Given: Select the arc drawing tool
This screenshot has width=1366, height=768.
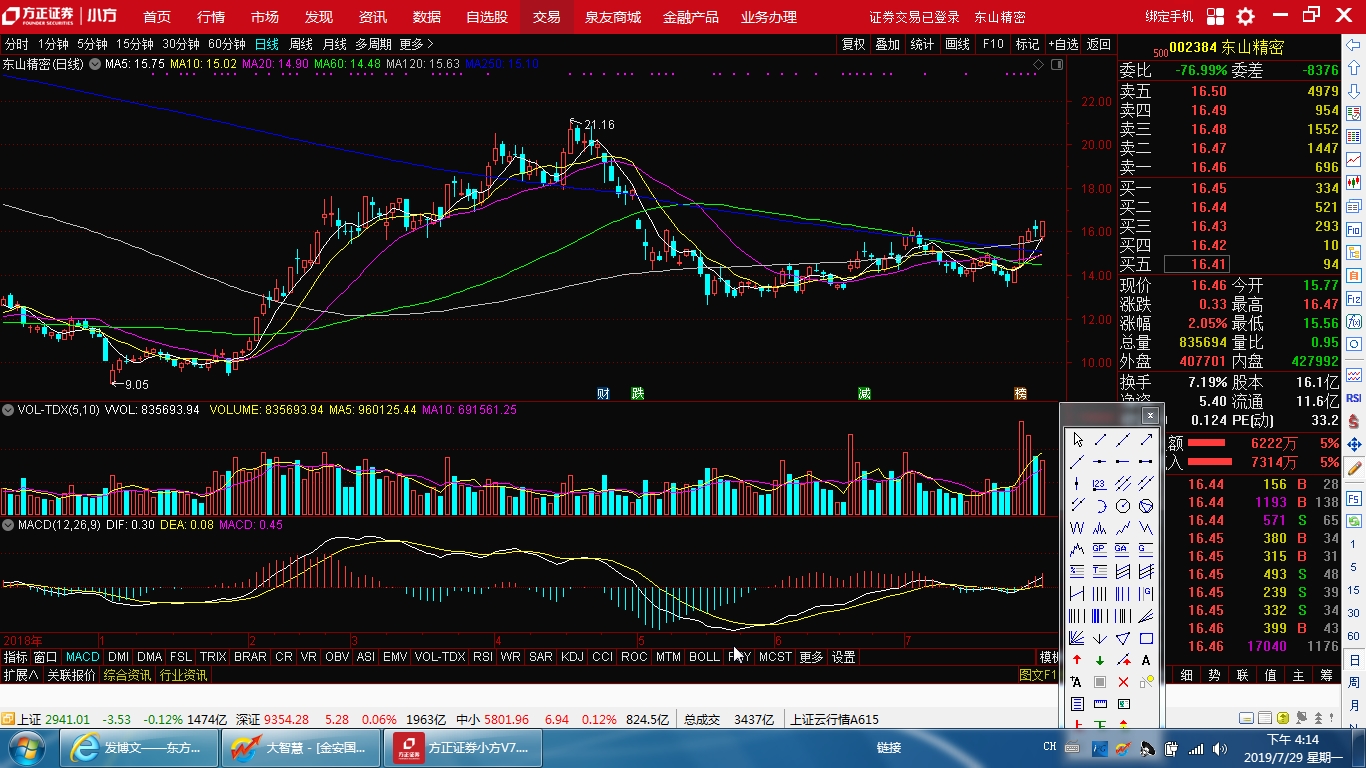Looking at the screenshot, I should 1100,505.
